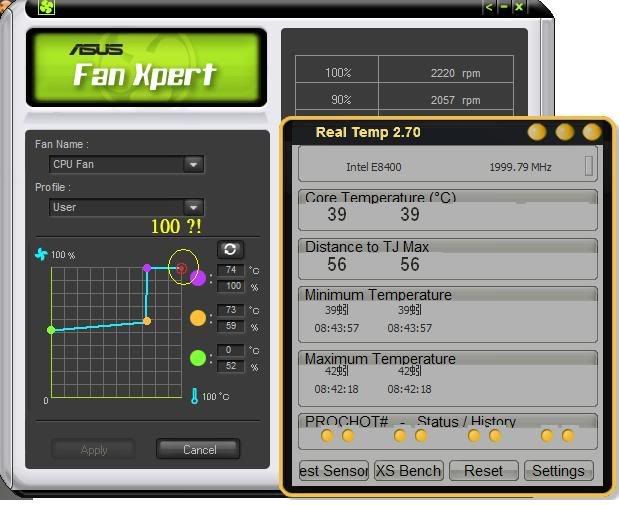This screenshot has height=505, width=619.
Task: Click the first round Real Temp title button
Action: 538,132
